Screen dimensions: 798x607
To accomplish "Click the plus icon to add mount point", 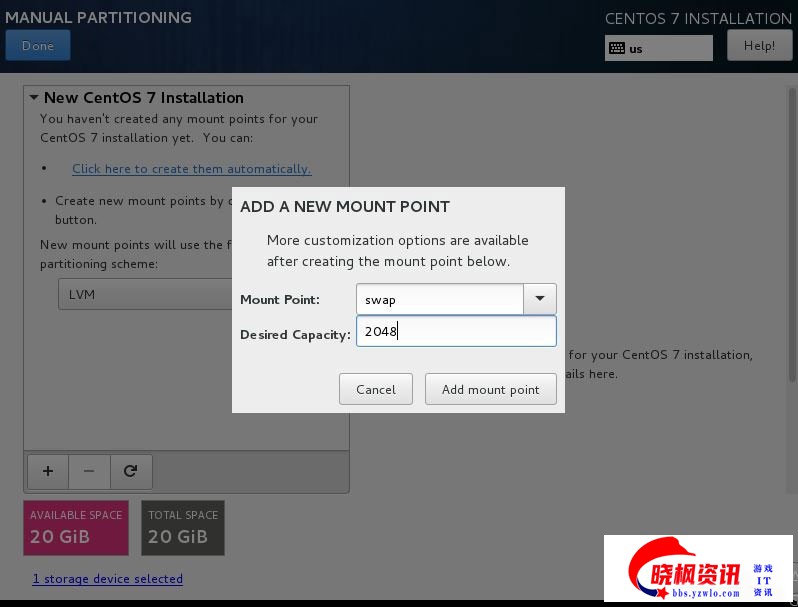I will tap(47, 471).
